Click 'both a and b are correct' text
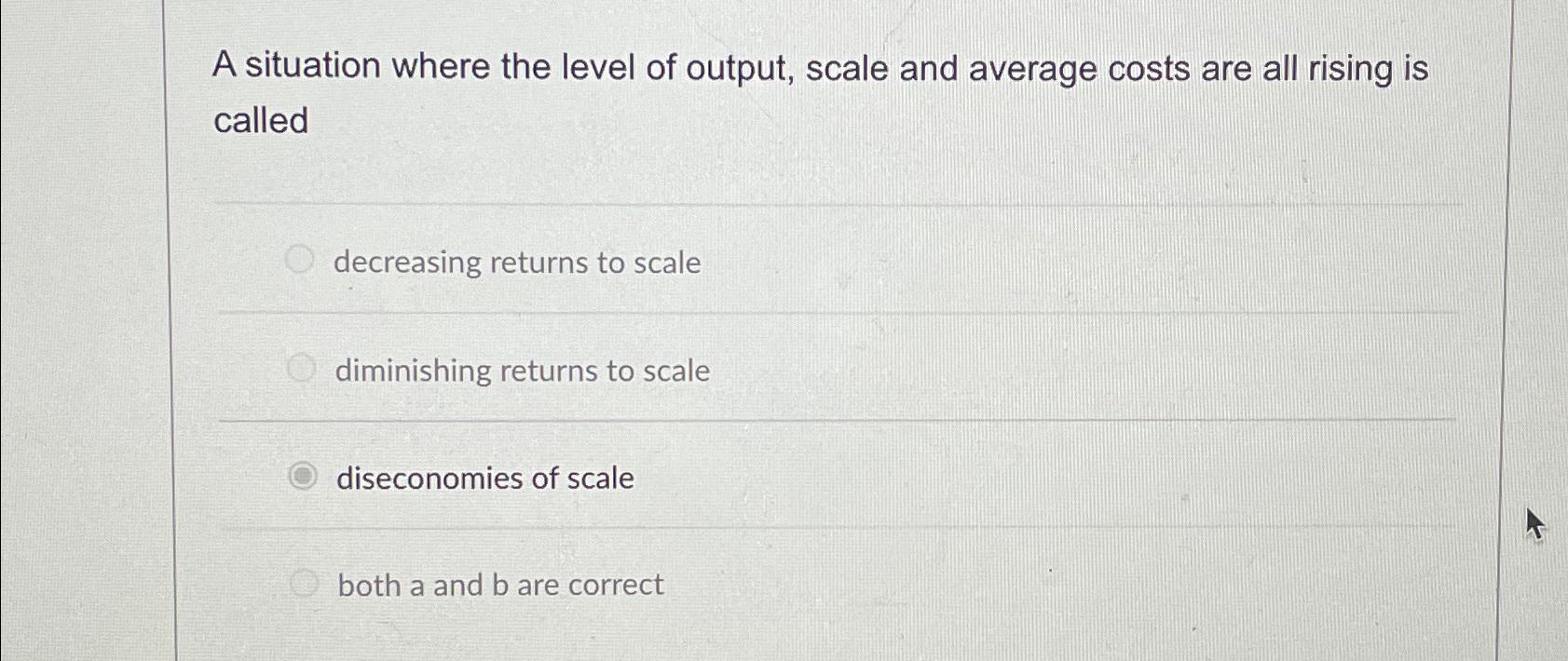This screenshot has width=1568, height=661. [x=498, y=584]
